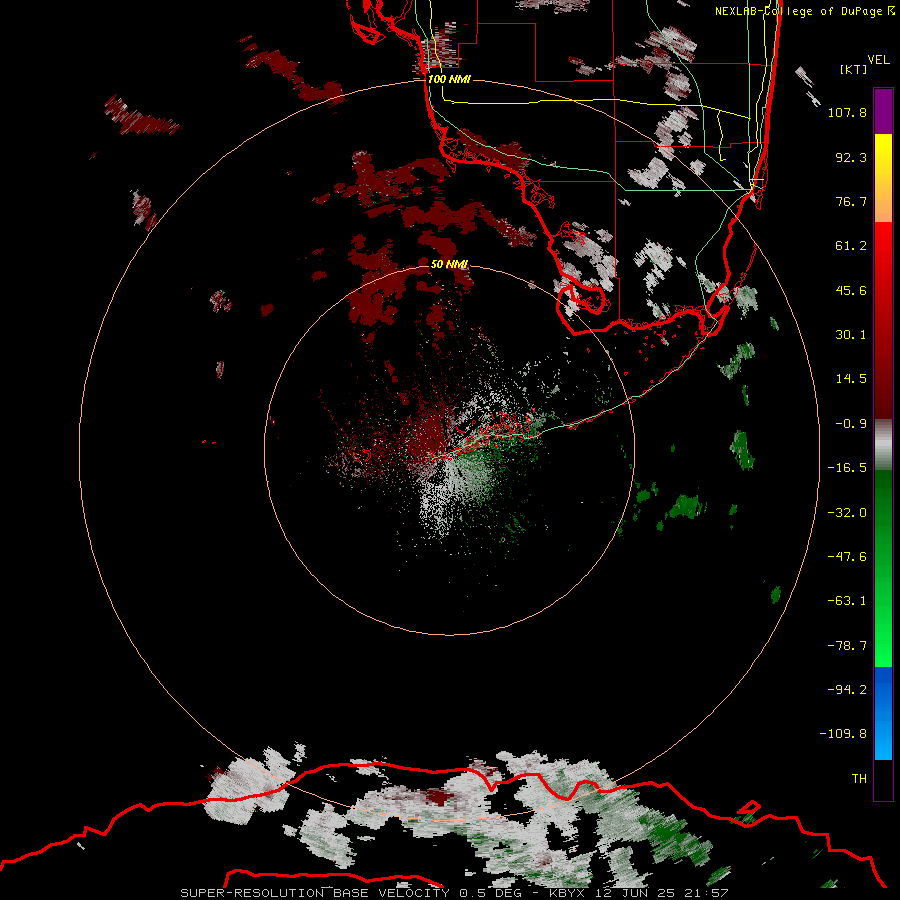Select the -0.9 velocity scale value
900x900 pixels.
(851, 424)
